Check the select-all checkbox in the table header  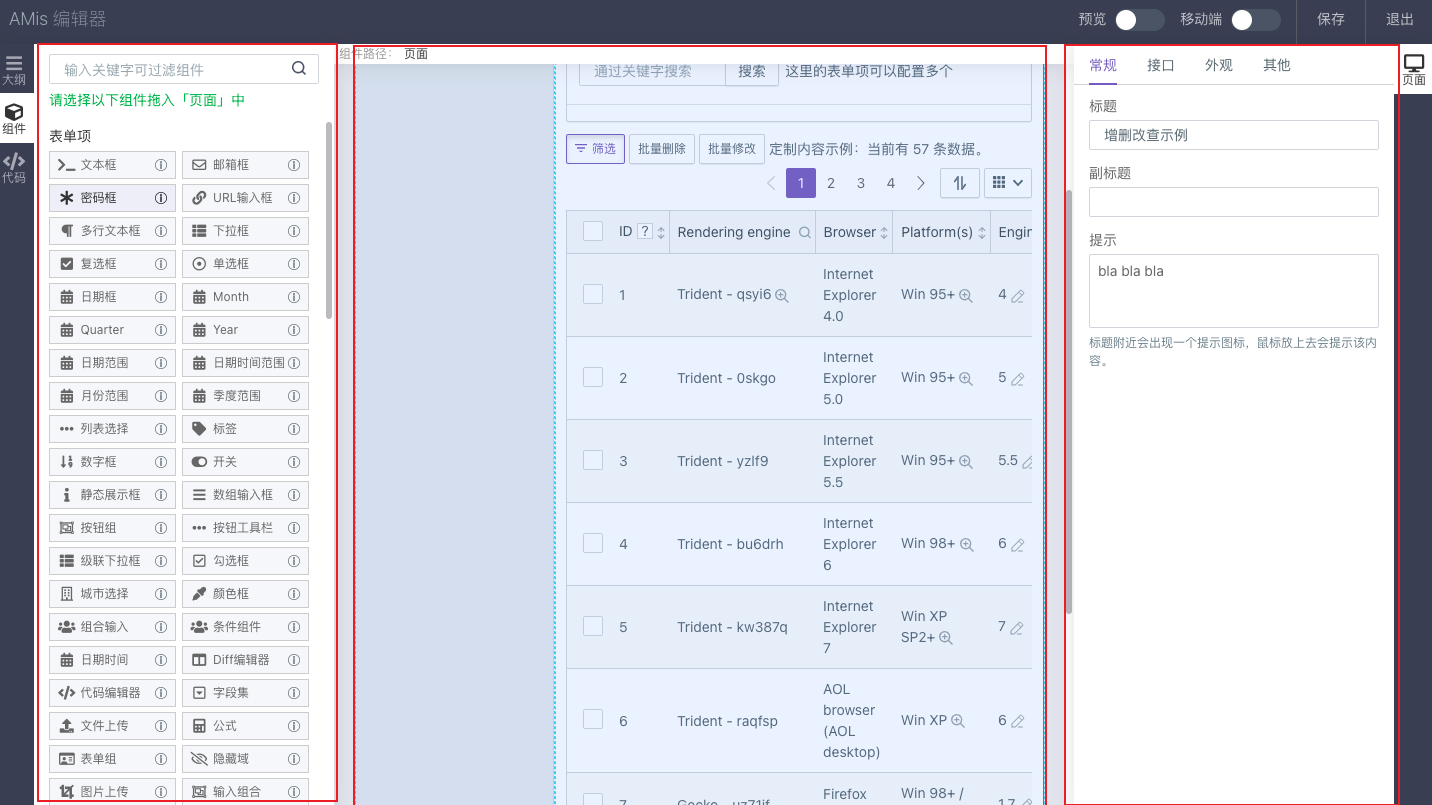click(592, 230)
